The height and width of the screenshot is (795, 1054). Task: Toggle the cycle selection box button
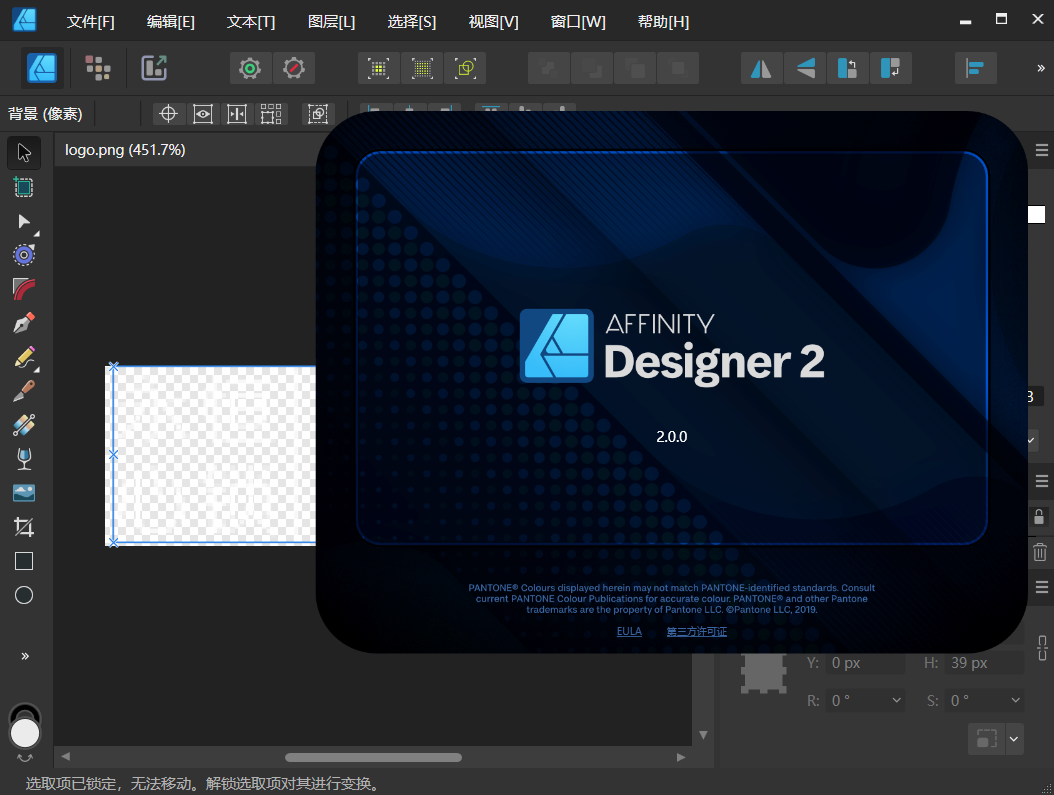click(x=237, y=114)
